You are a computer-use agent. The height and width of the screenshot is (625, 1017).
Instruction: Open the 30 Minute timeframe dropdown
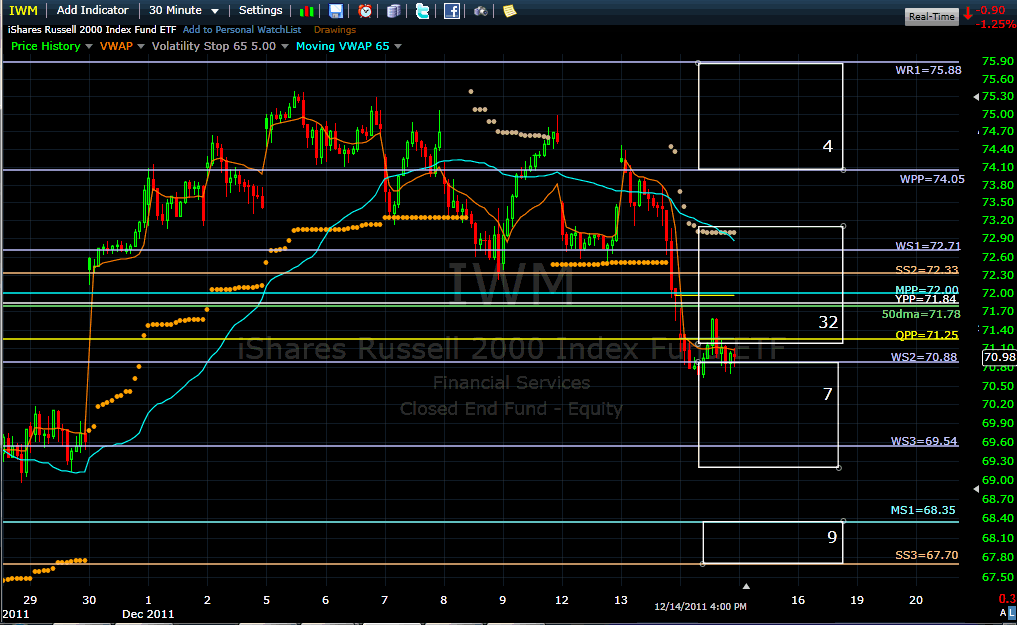pos(184,10)
